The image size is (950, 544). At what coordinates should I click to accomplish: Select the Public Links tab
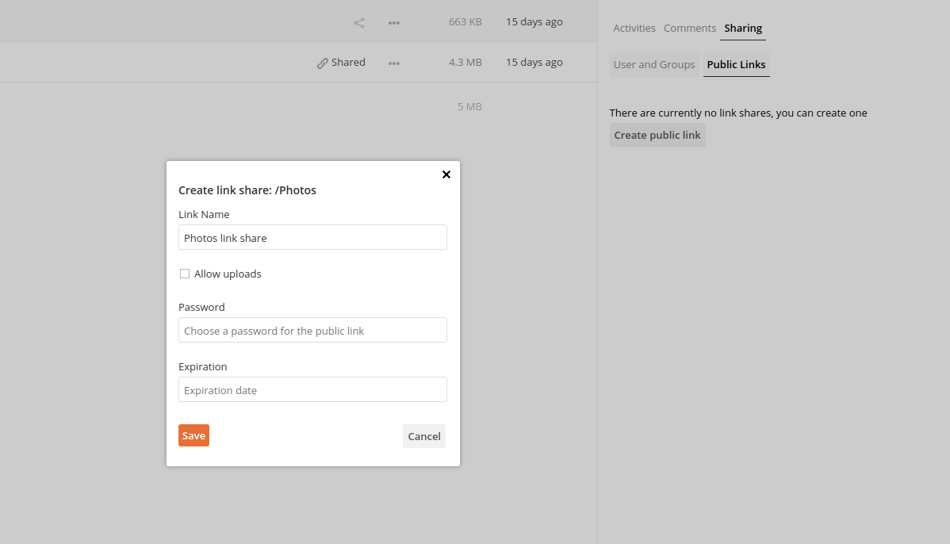tap(736, 64)
